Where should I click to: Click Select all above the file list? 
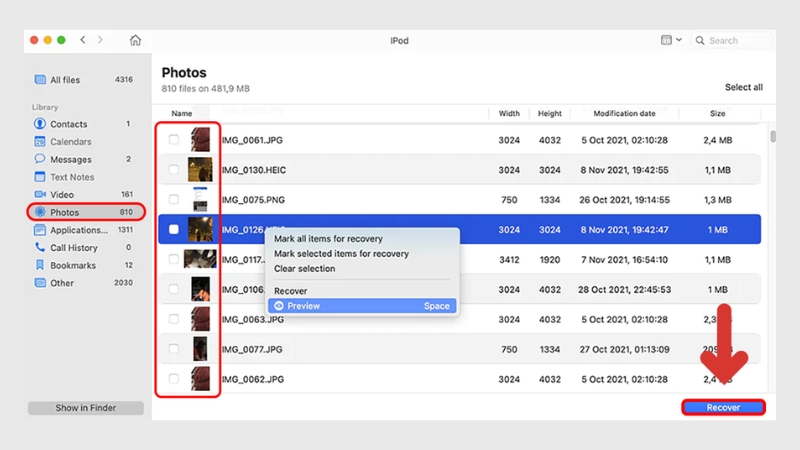coord(743,87)
